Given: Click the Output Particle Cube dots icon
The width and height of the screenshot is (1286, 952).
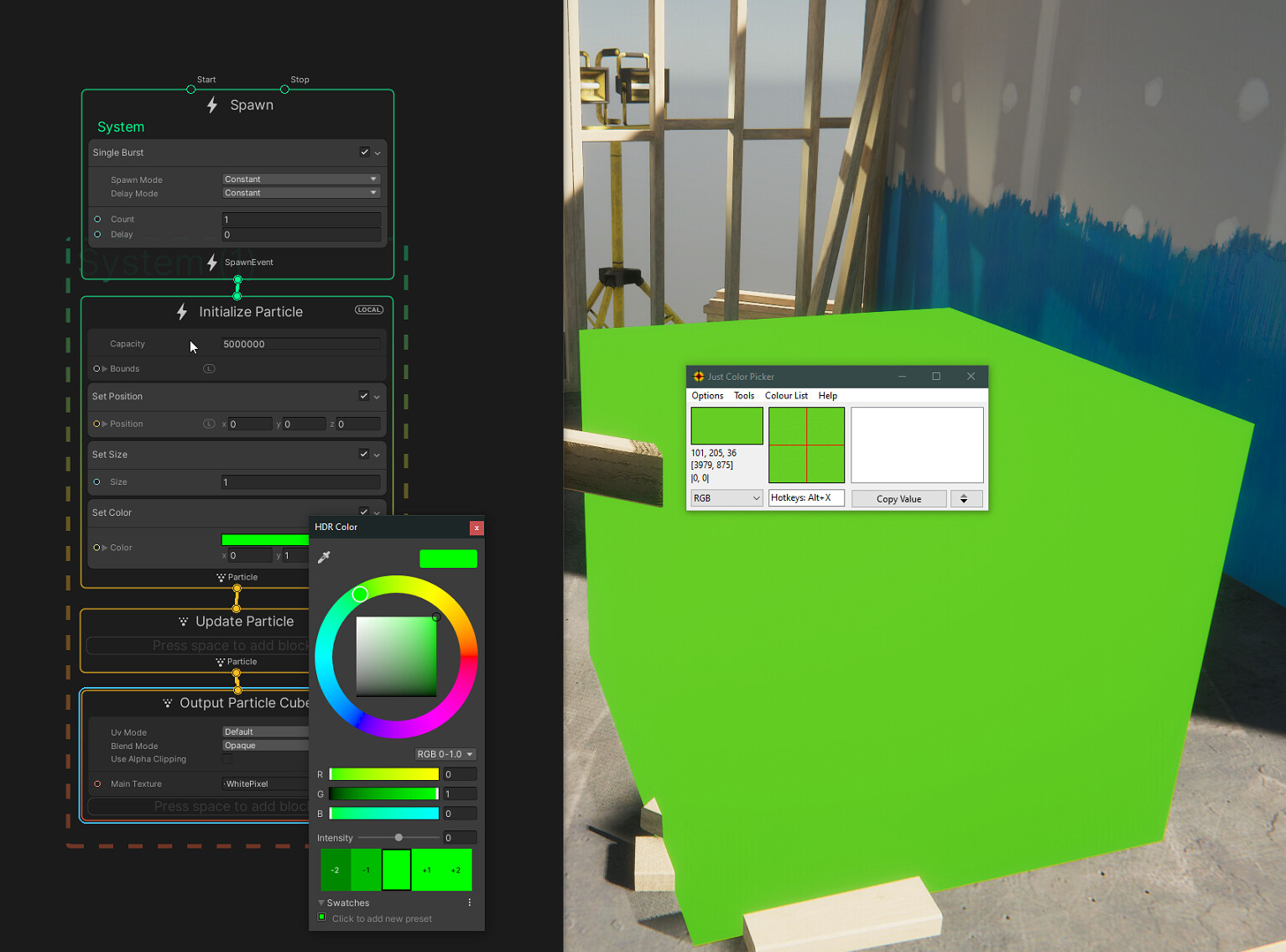Looking at the screenshot, I should click(x=167, y=703).
